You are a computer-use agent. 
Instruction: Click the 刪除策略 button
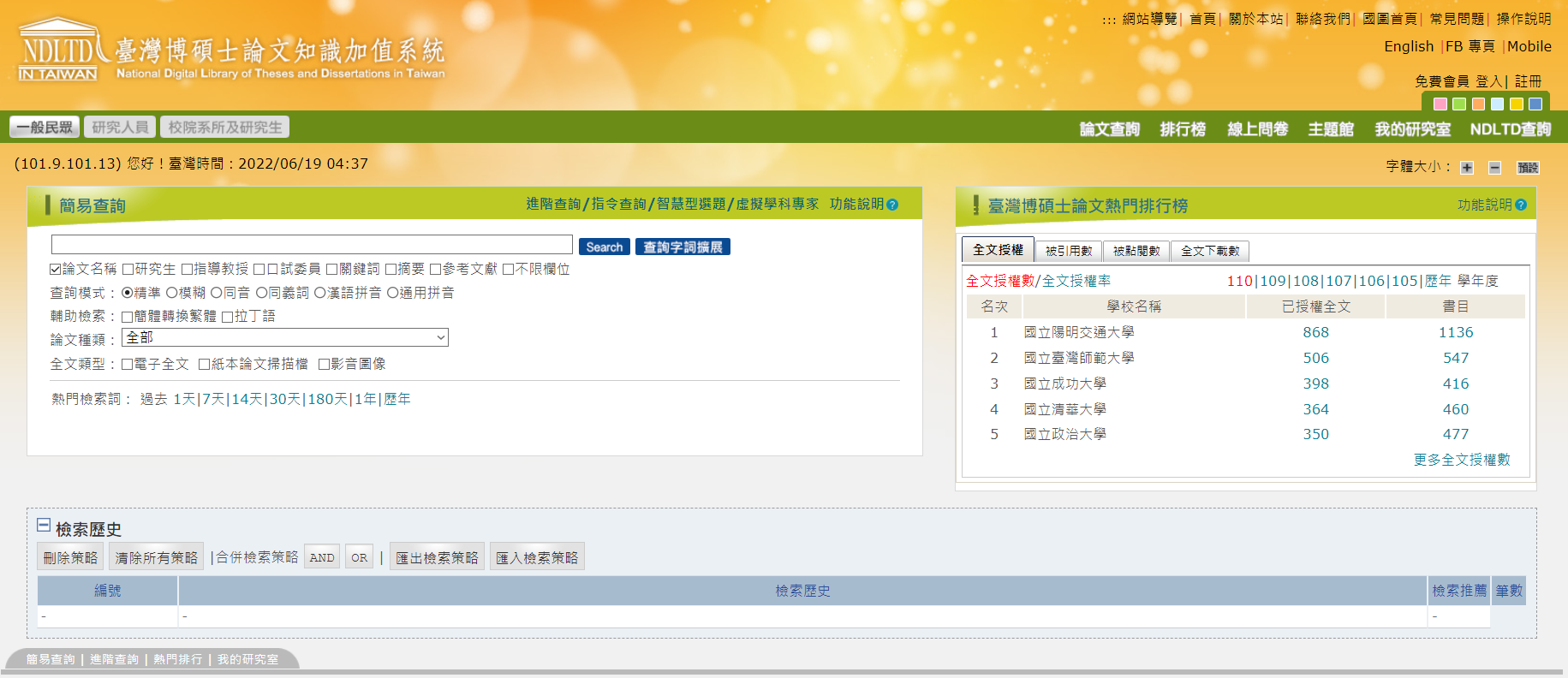point(70,557)
